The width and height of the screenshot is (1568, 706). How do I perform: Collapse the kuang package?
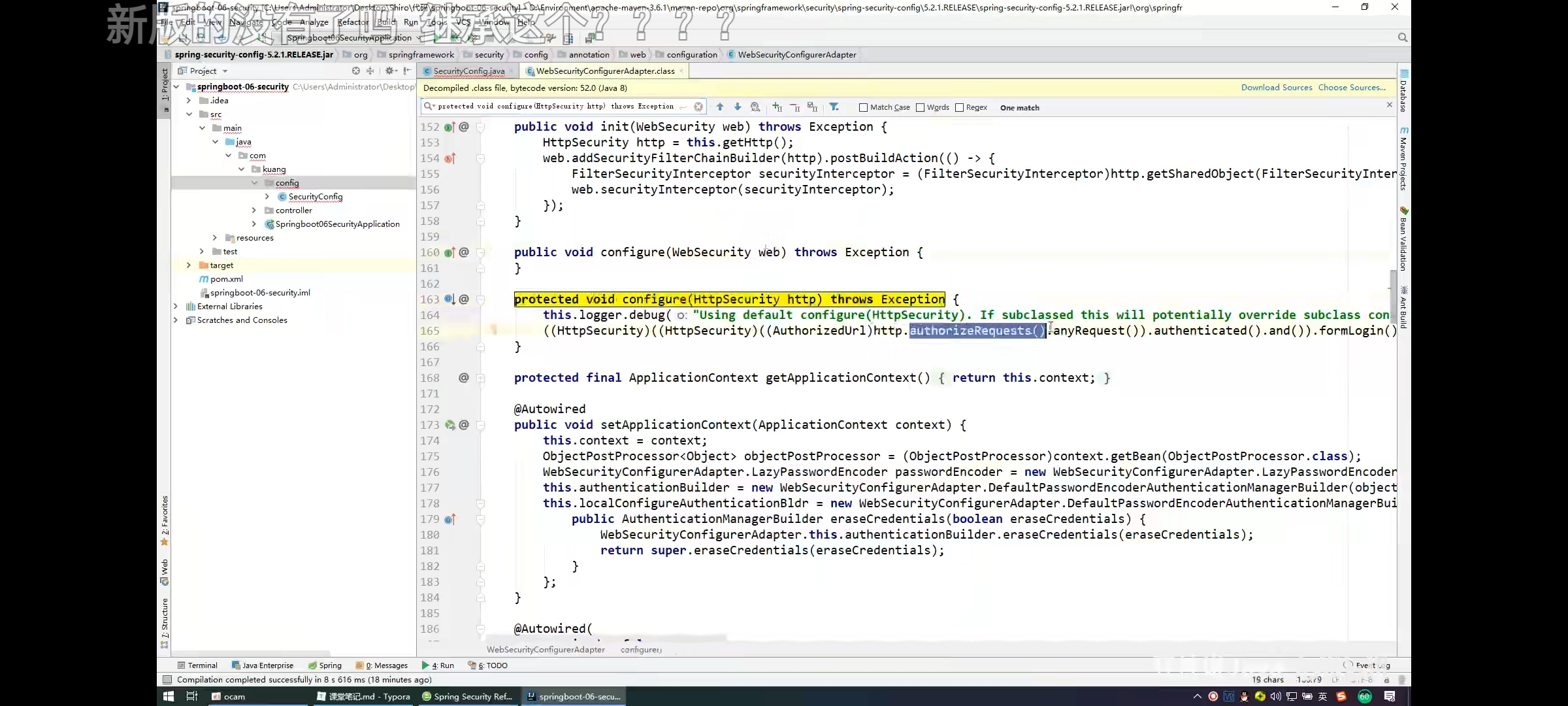click(x=241, y=169)
